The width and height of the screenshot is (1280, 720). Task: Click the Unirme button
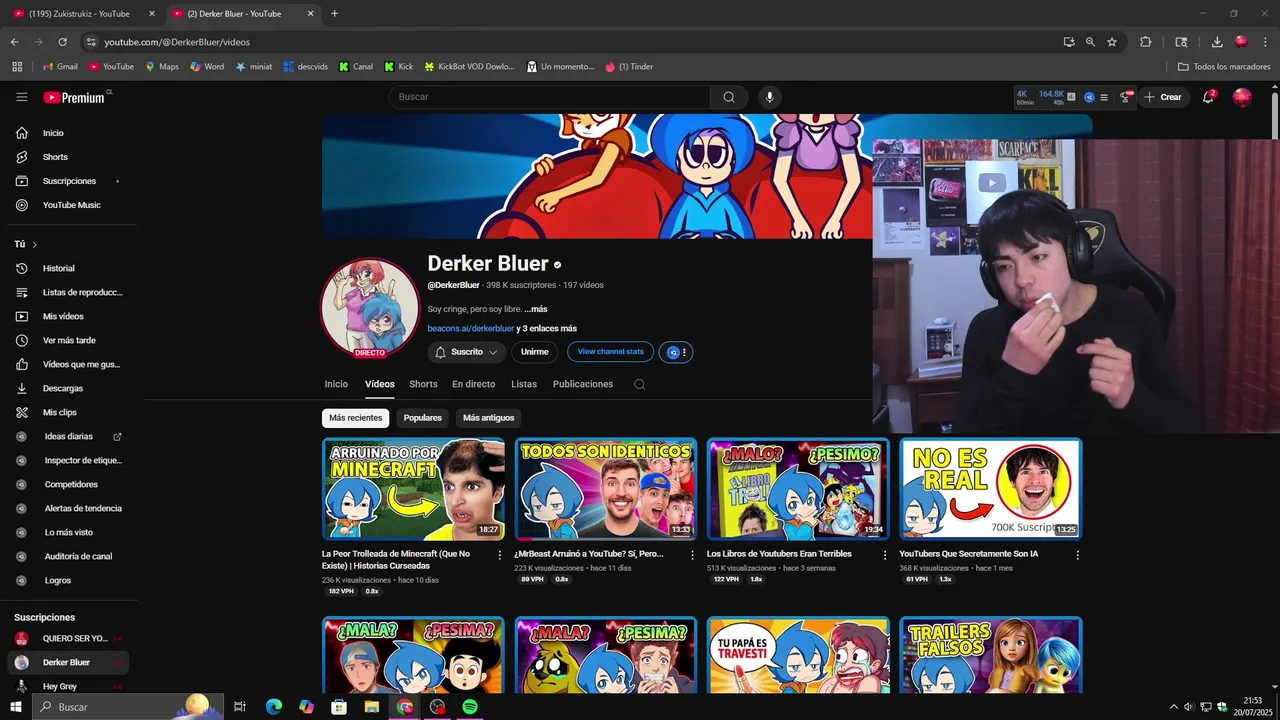point(535,352)
